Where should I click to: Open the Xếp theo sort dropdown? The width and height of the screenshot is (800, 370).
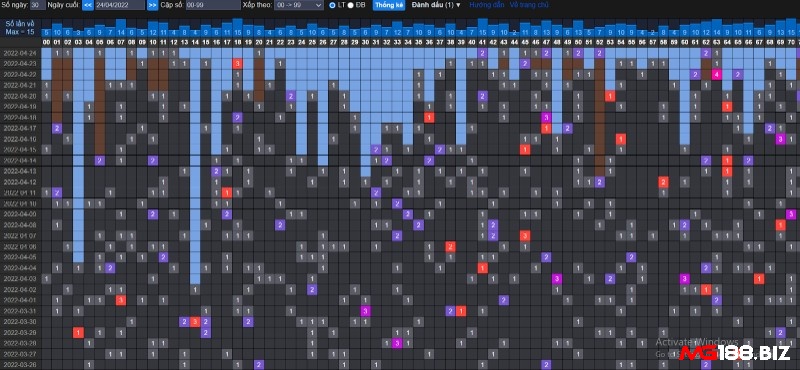click(x=298, y=5)
